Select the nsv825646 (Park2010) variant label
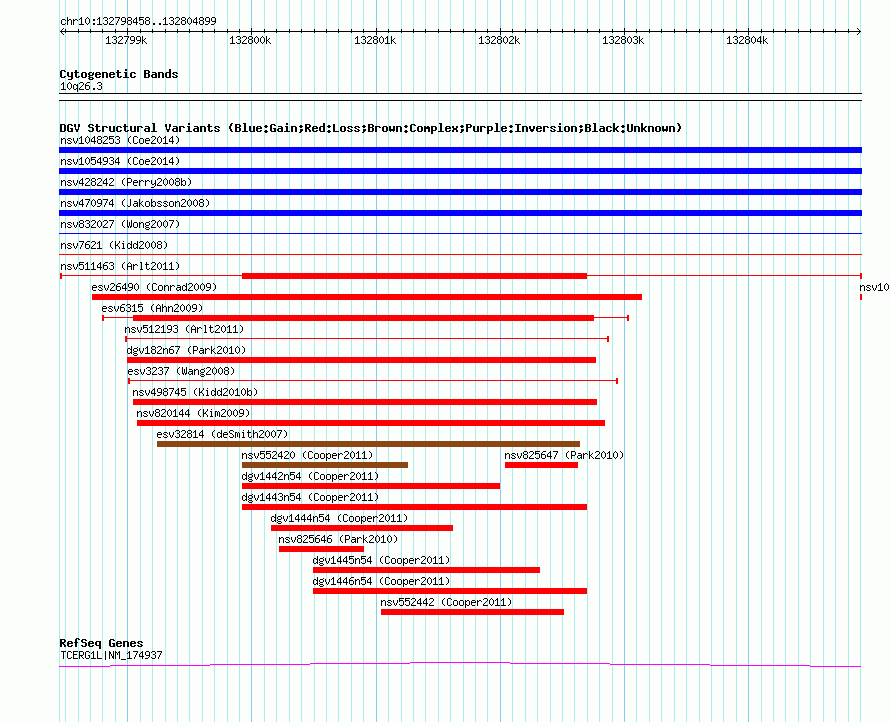 tap(338, 539)
